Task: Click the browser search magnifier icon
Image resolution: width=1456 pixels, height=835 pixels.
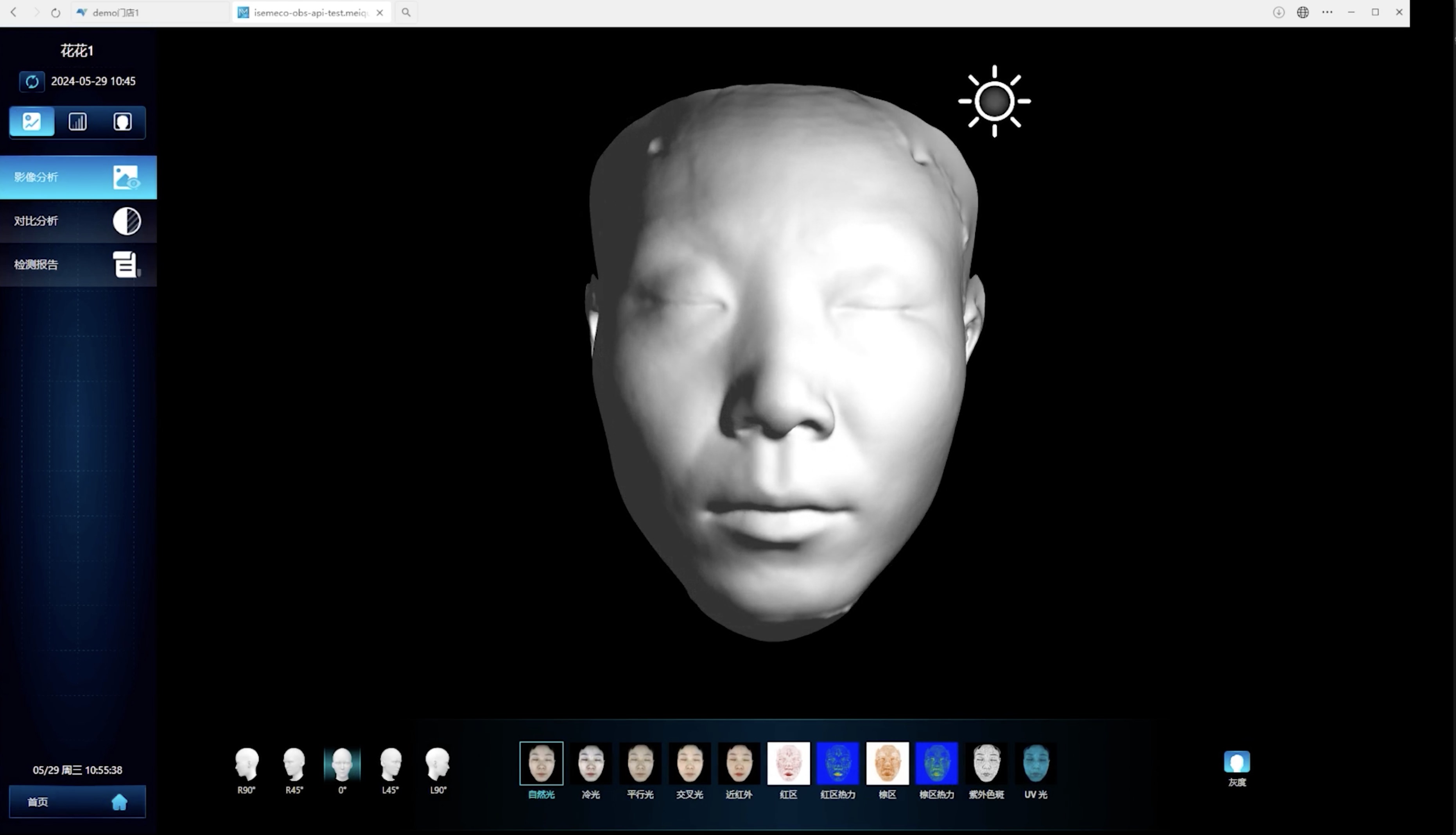Action: point(406,12)
